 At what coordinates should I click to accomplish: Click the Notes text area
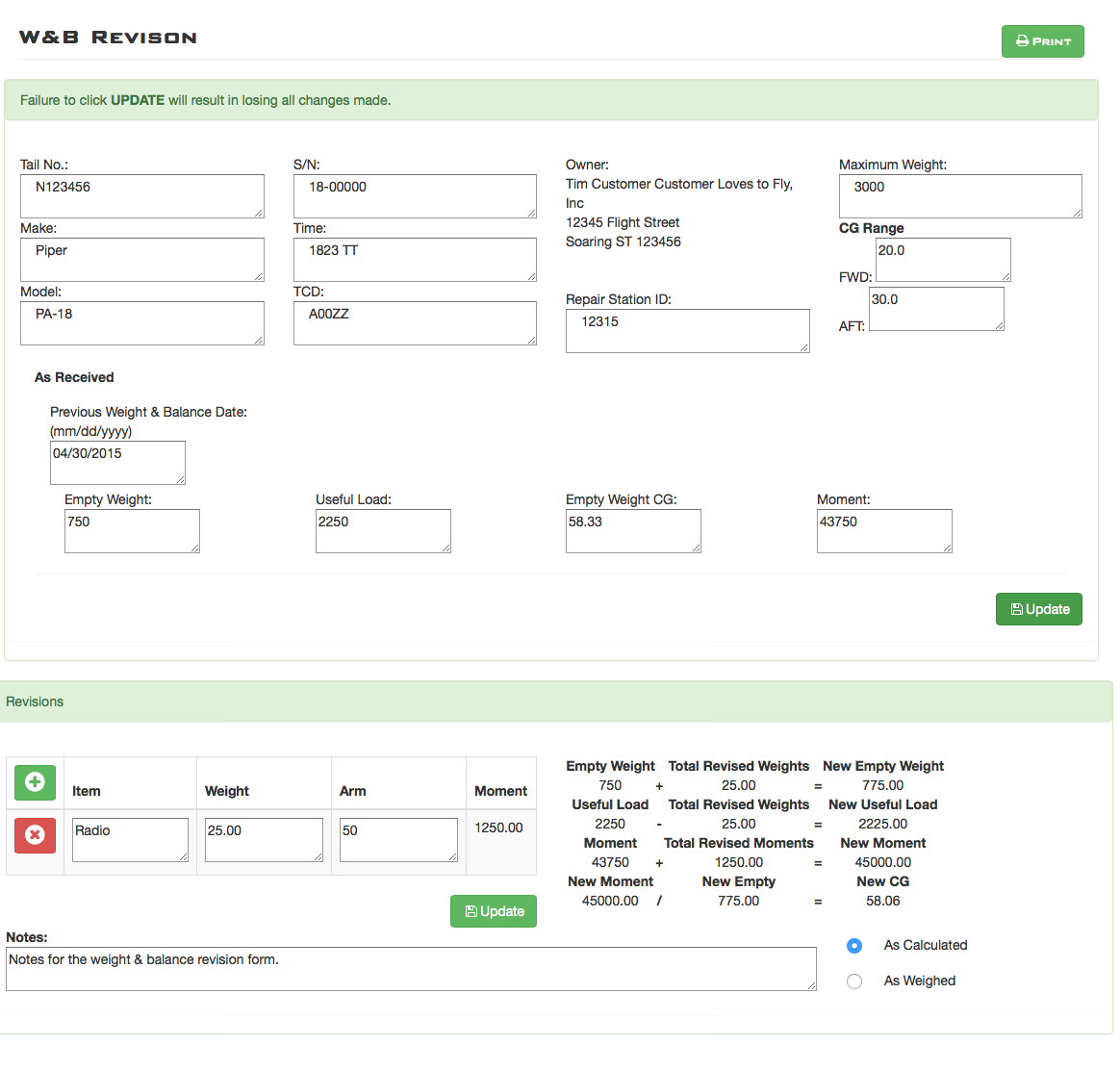[x=412, y=969]
